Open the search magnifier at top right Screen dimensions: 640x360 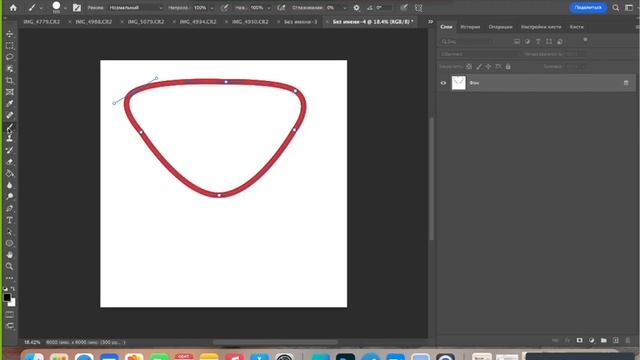coord(616,7)
